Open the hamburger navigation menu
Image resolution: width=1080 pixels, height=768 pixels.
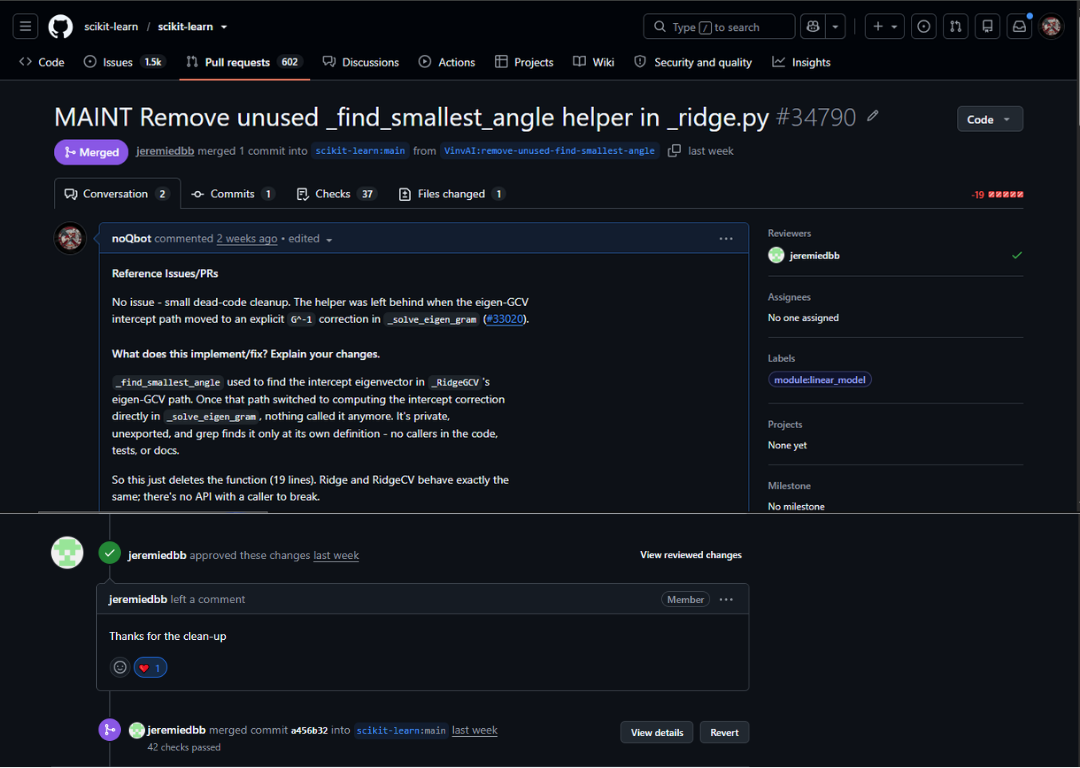(x=25, y=27)
